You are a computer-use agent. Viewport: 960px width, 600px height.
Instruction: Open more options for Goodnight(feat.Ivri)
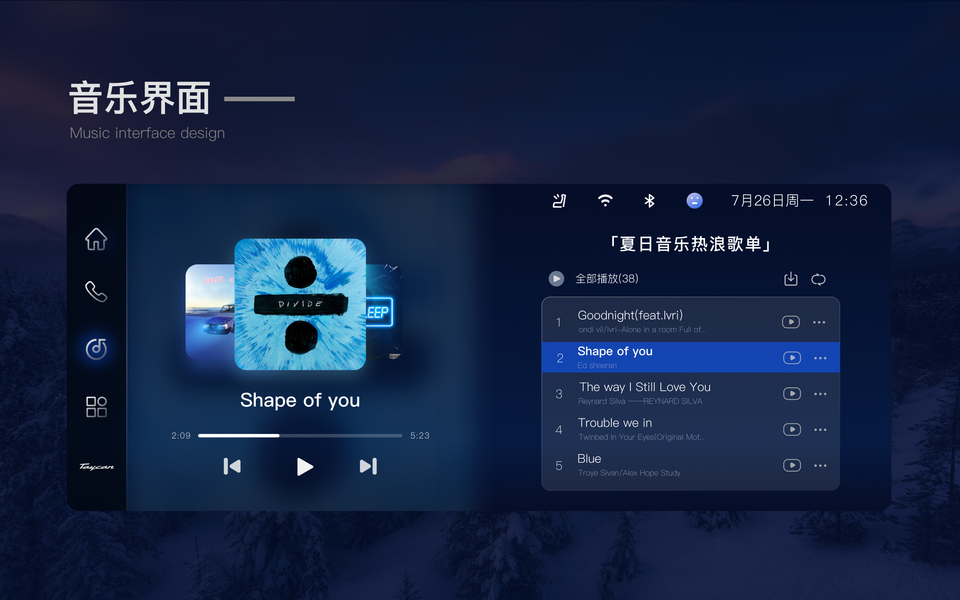[x=819, y=322]
